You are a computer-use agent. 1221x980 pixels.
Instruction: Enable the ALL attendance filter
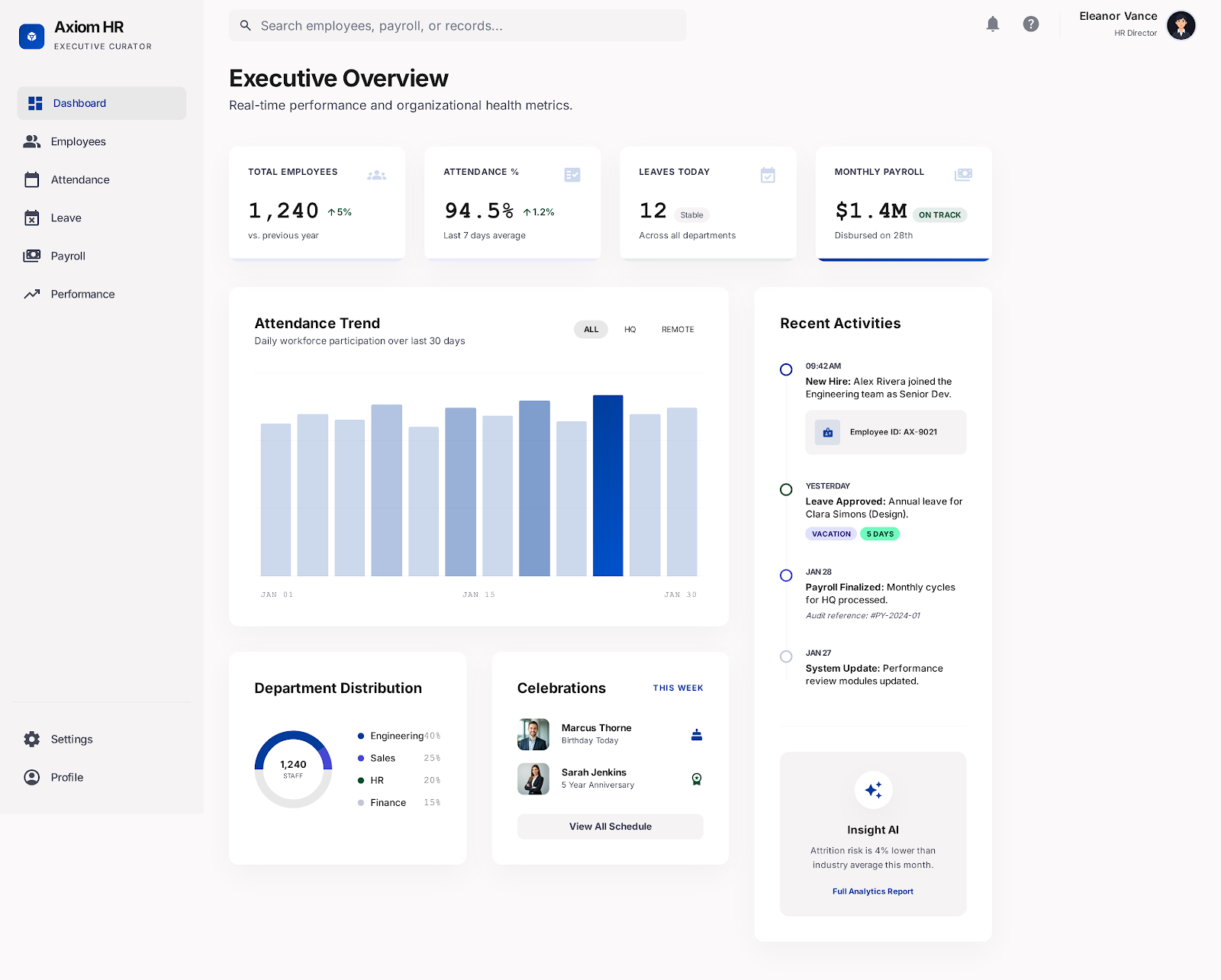(591, 329)
